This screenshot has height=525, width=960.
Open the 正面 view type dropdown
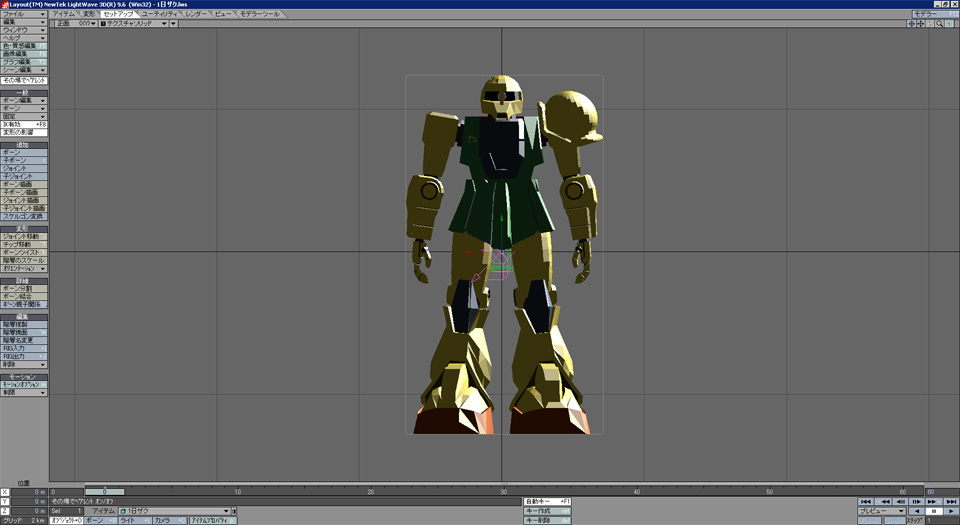[x=76, y=23]
